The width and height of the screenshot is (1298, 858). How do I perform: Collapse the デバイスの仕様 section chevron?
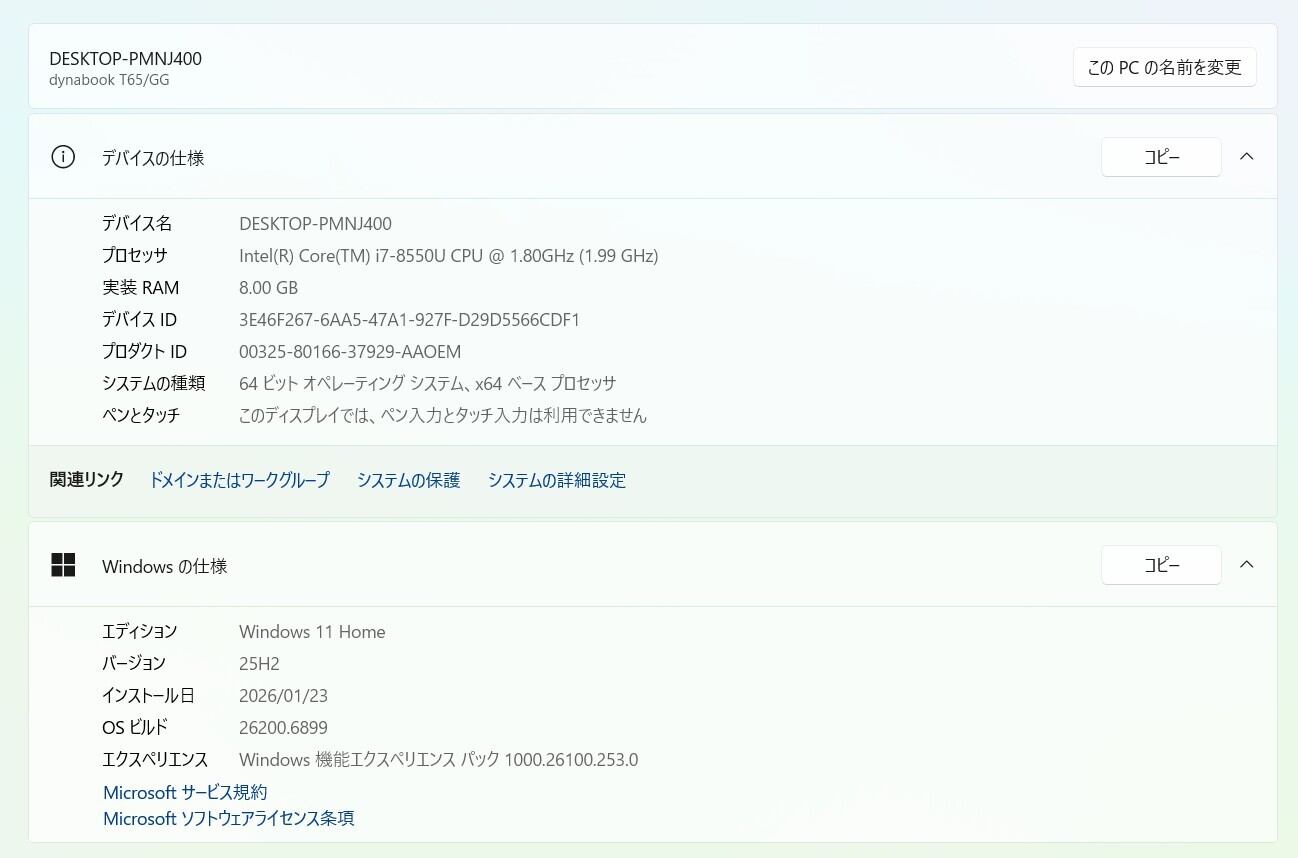(1247, 157)
